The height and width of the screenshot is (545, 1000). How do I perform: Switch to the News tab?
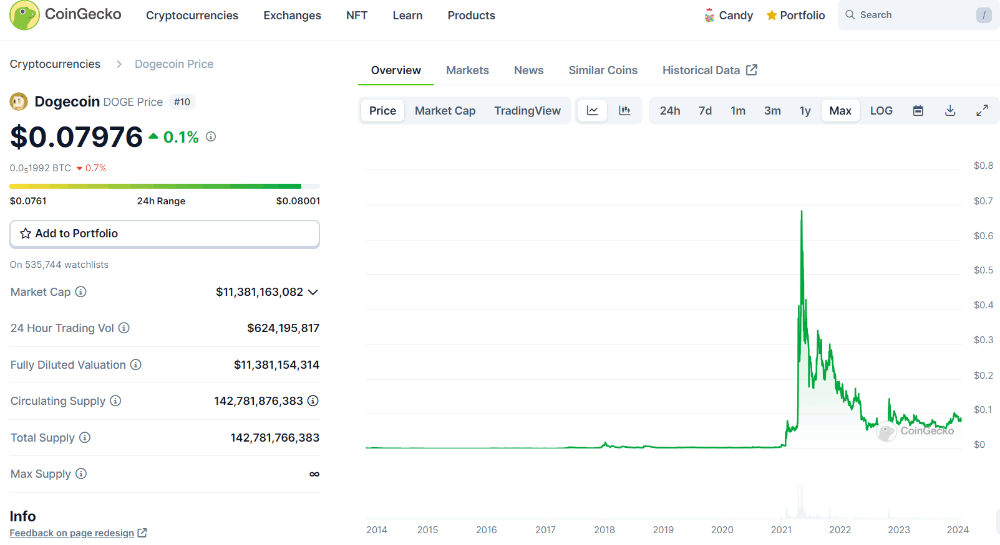tap(529, 70)
